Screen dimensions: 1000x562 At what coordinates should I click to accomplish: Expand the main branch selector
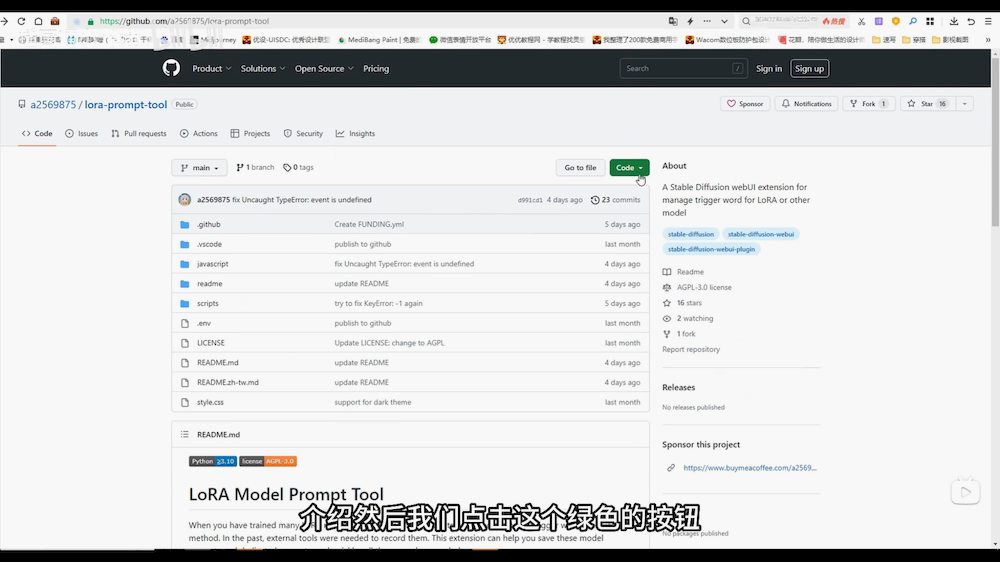[199, 168]
